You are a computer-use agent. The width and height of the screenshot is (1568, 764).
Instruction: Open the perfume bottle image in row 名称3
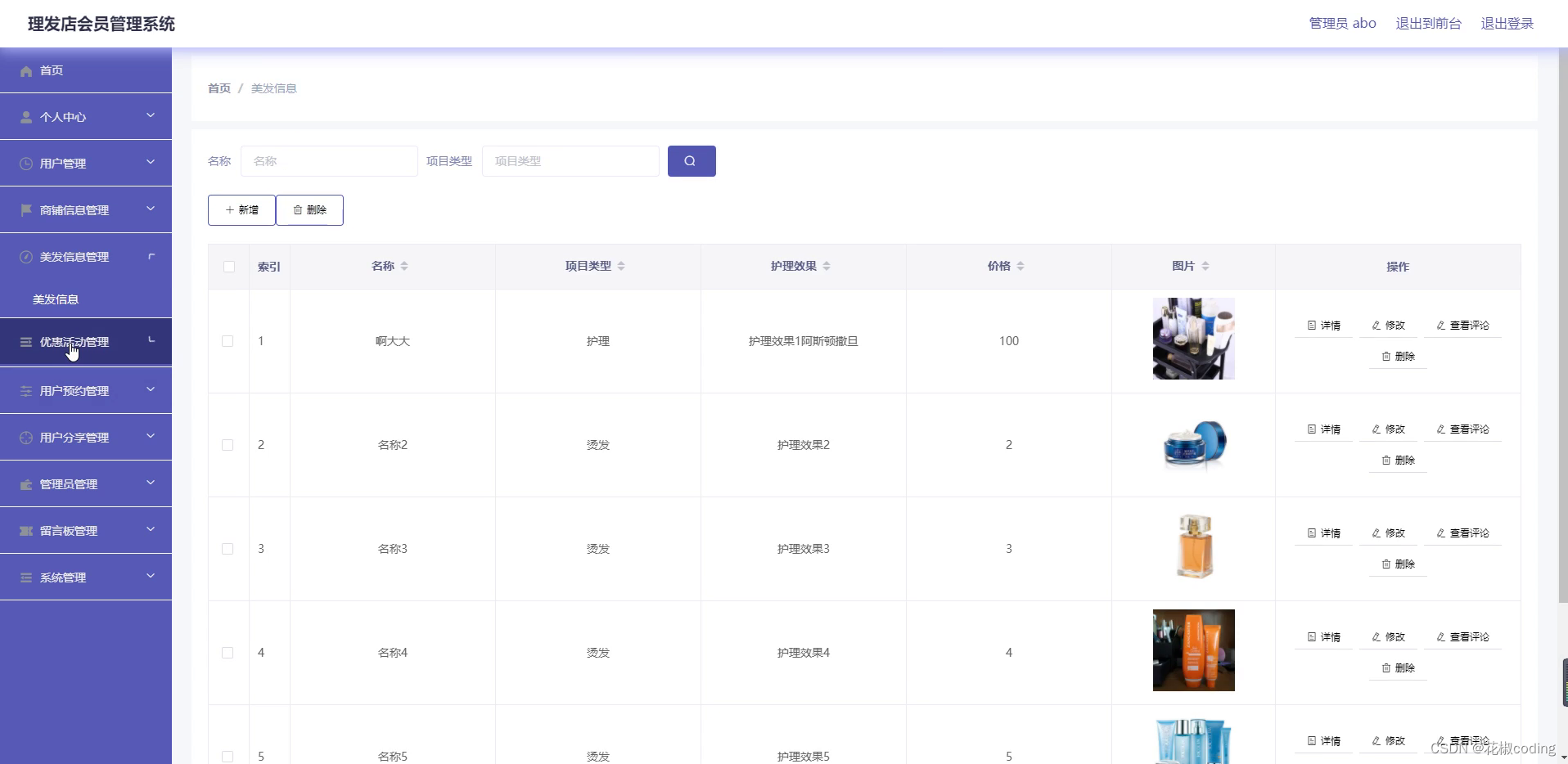[1194, 546]
